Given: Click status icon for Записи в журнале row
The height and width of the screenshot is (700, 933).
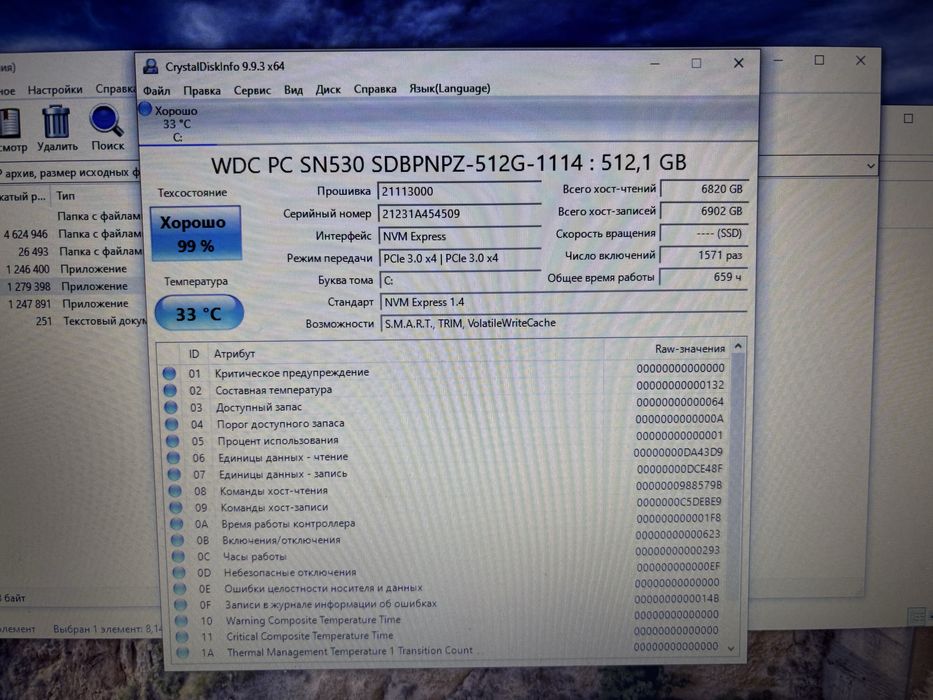Looking at the screenshot, I should click(x=180, y=605).
